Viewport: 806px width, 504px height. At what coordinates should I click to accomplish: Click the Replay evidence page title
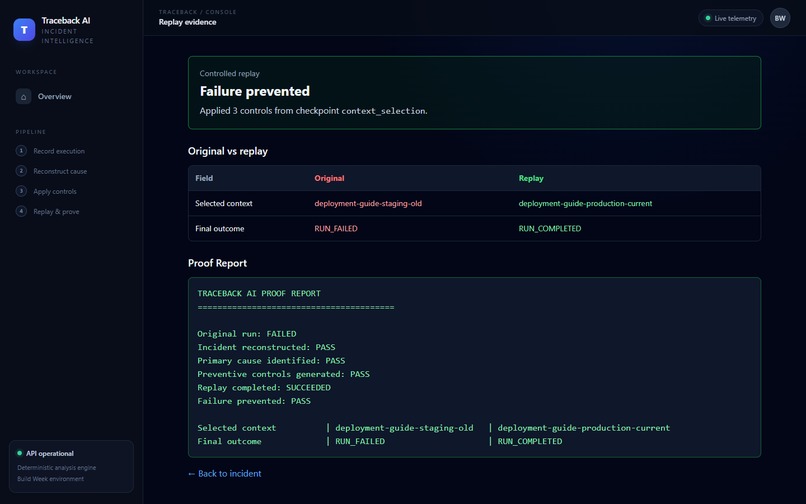pyautogui.click(x=187, y=22)
